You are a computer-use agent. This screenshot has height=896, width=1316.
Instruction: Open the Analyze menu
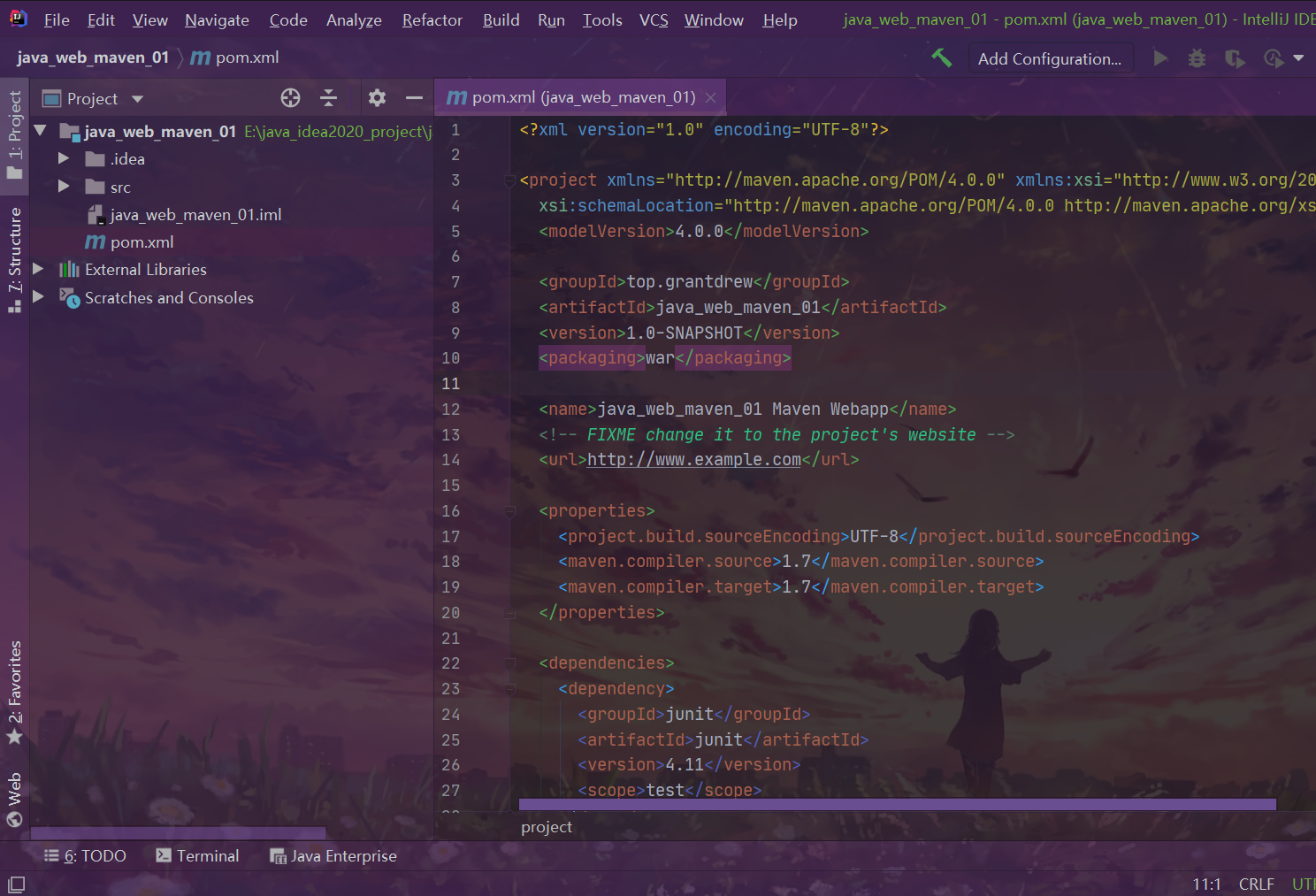(x=354, y=19)
